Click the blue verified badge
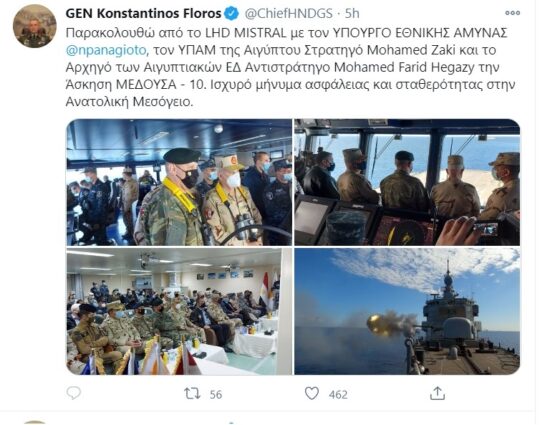The image size is (550, 425). [x=232, y=14]
